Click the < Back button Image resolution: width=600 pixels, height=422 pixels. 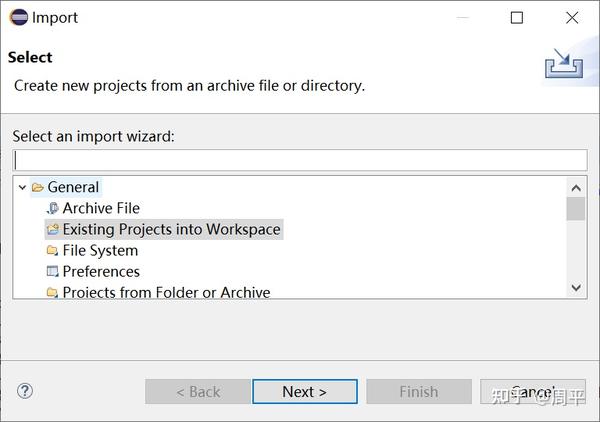tap(198, 392)
